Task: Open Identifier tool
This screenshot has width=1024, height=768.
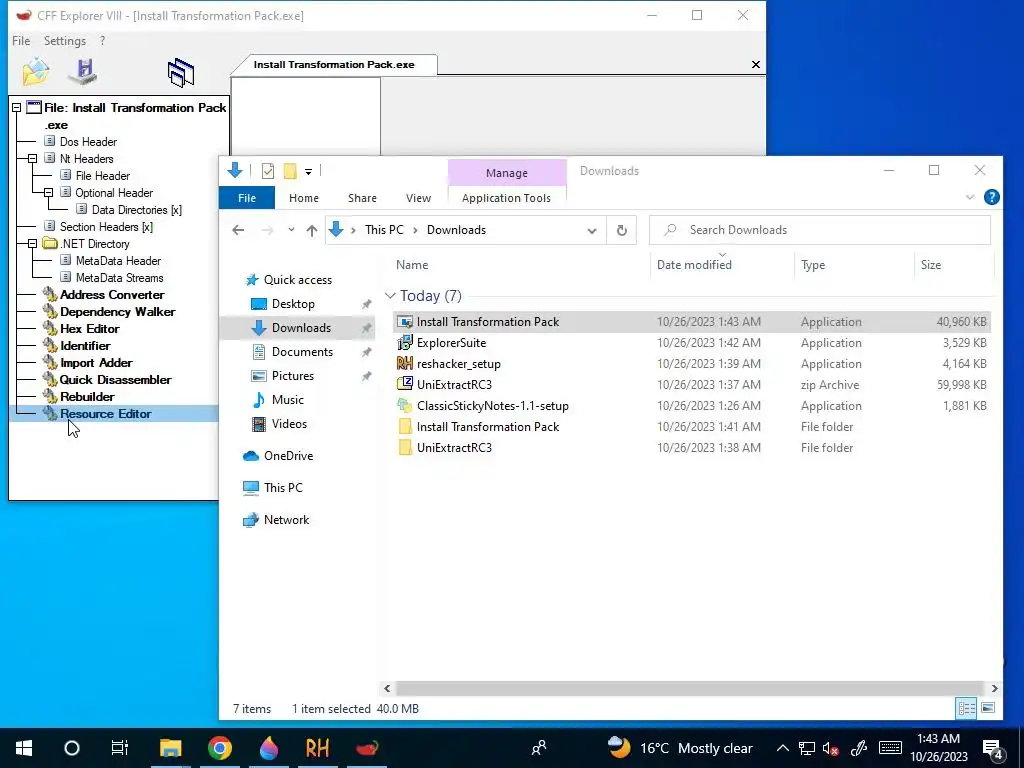Action: click(85, 345)
